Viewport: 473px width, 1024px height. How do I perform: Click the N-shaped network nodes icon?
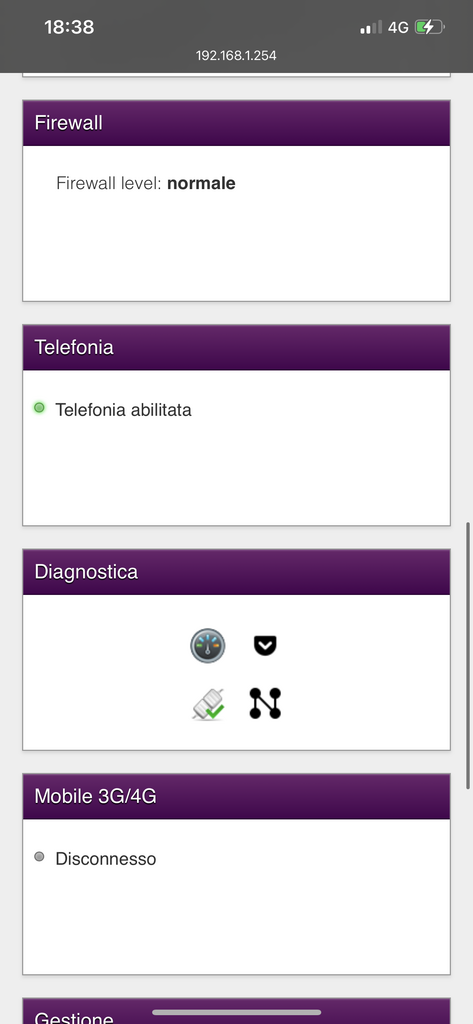[x=265, y=703]
